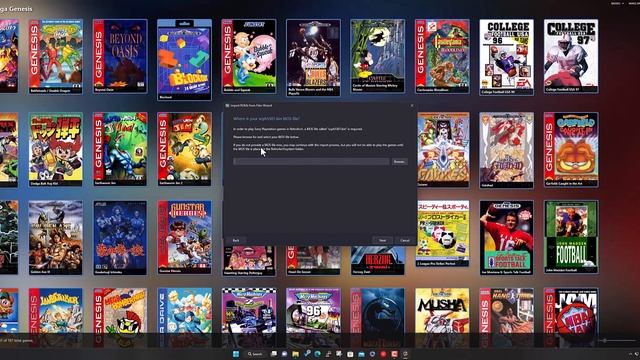Select the College Football USA 96 cover
This screenshot has width=640, height=360.
point(507,57)
